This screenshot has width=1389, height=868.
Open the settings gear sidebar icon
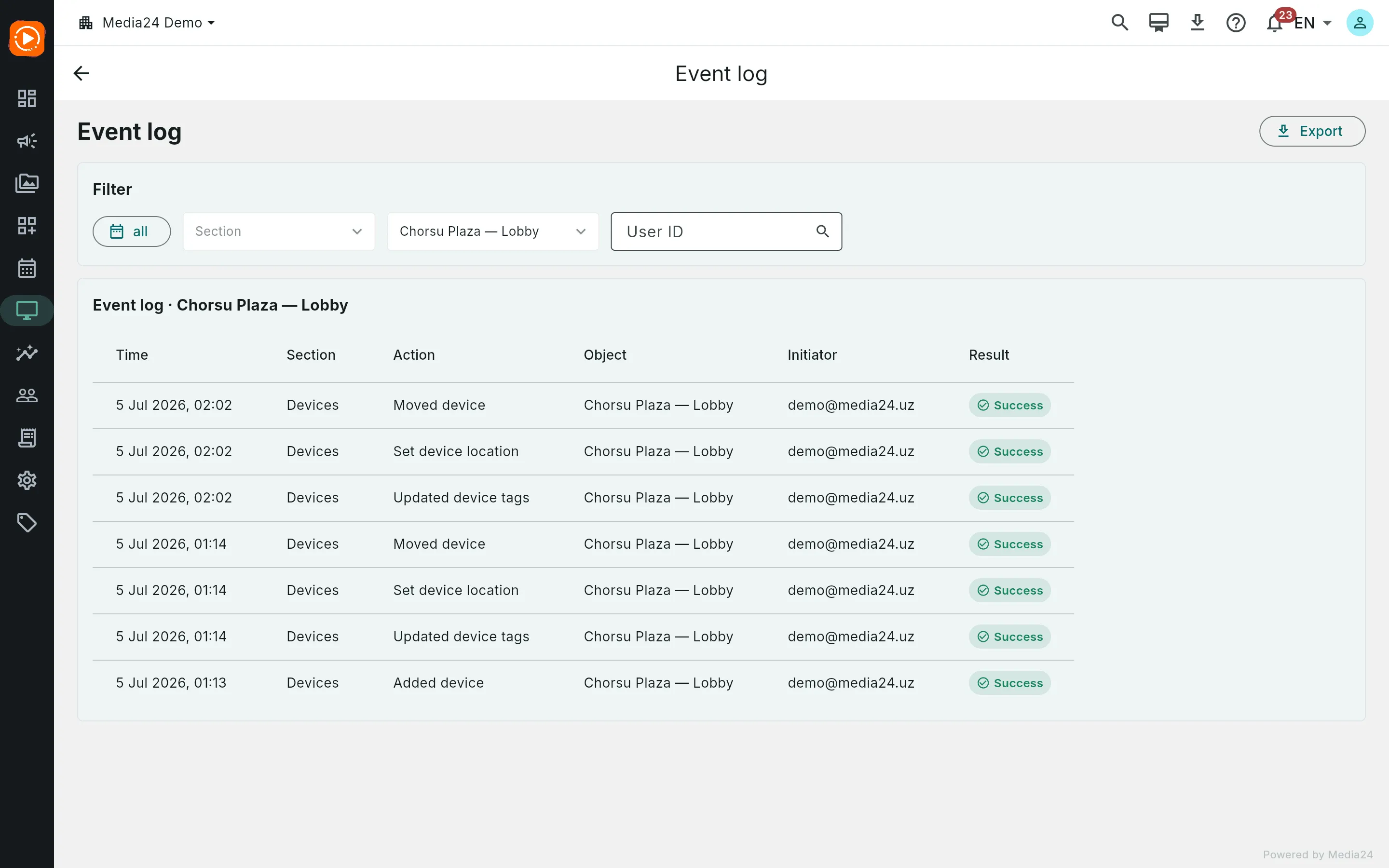27,480
